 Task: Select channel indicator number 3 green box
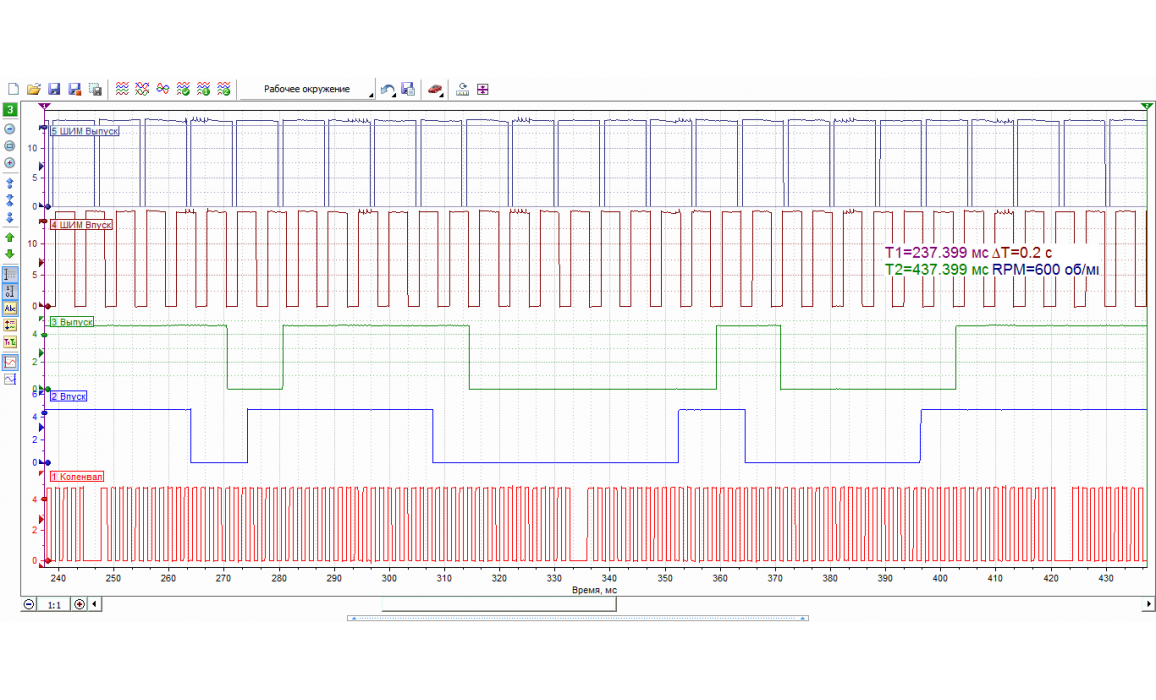click(10, 109)
